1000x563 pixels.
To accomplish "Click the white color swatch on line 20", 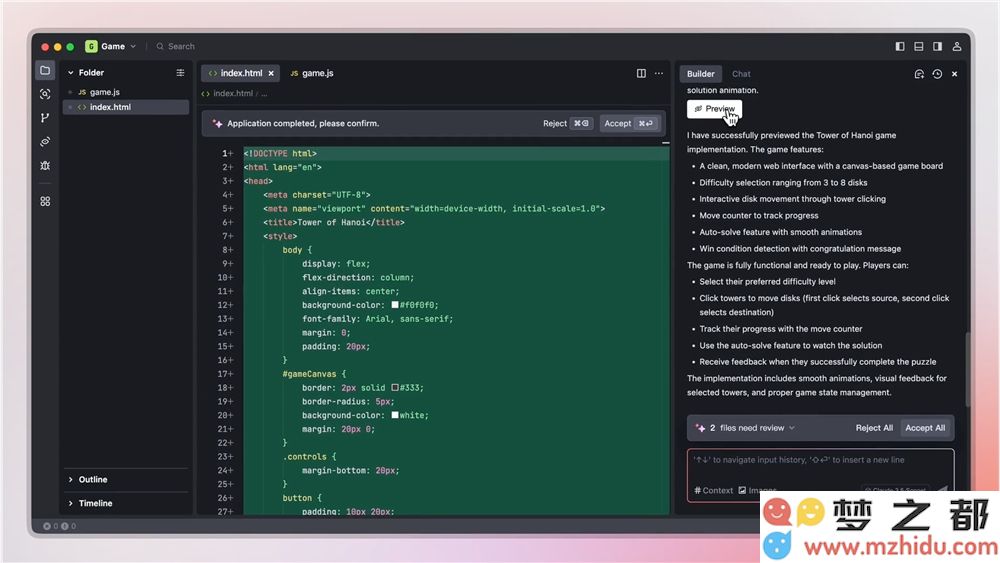I will [395, 415].
